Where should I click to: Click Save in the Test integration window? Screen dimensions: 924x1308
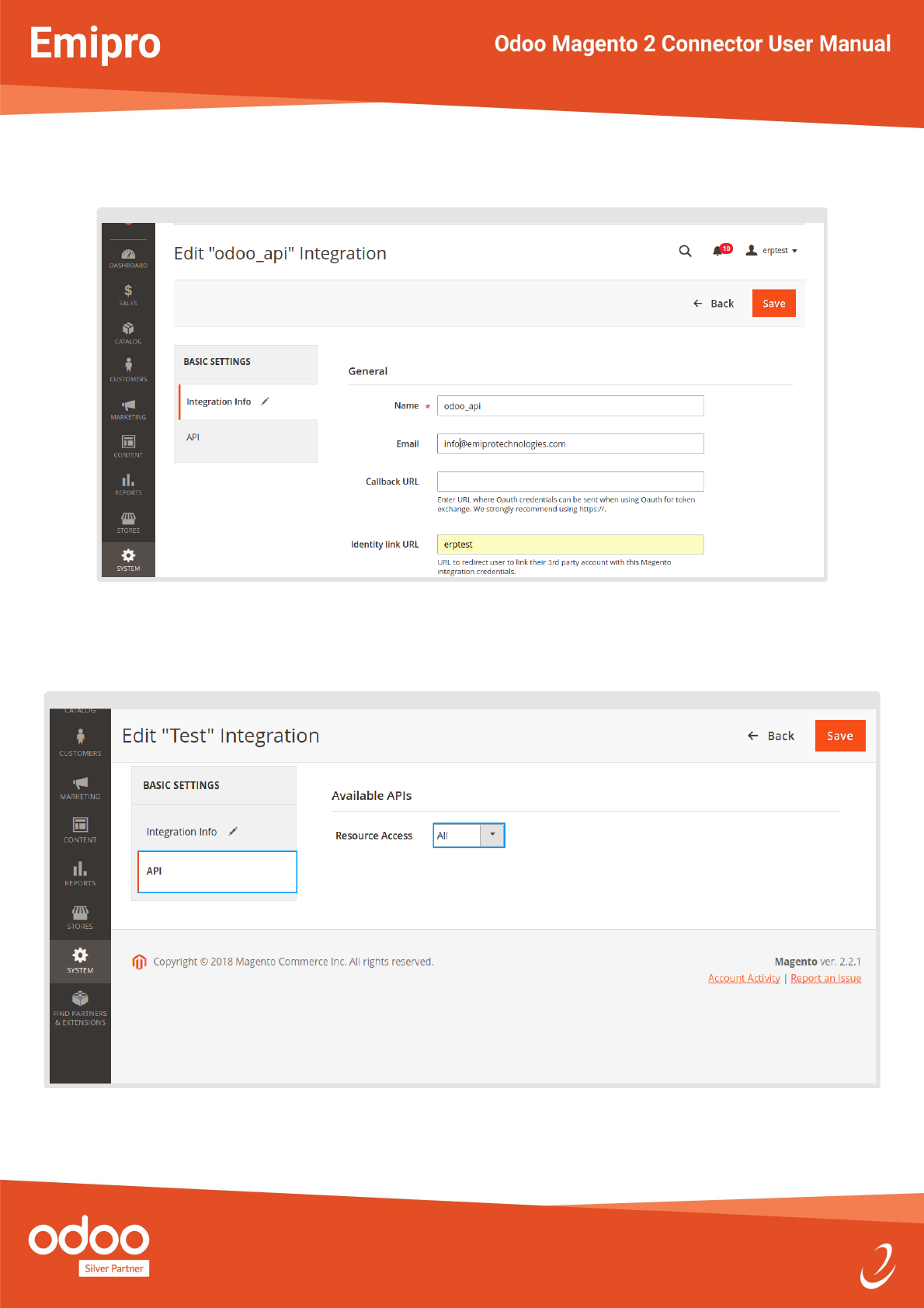[840, 736]
